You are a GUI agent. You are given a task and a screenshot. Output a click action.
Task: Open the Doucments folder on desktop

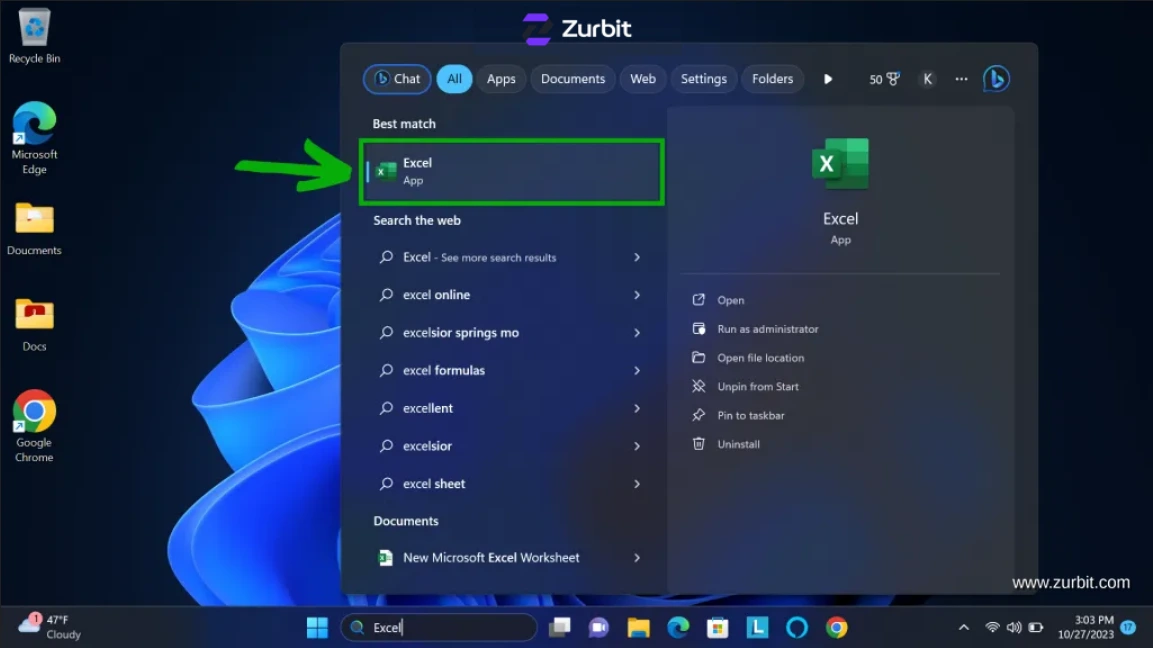(x=34, y=229)
